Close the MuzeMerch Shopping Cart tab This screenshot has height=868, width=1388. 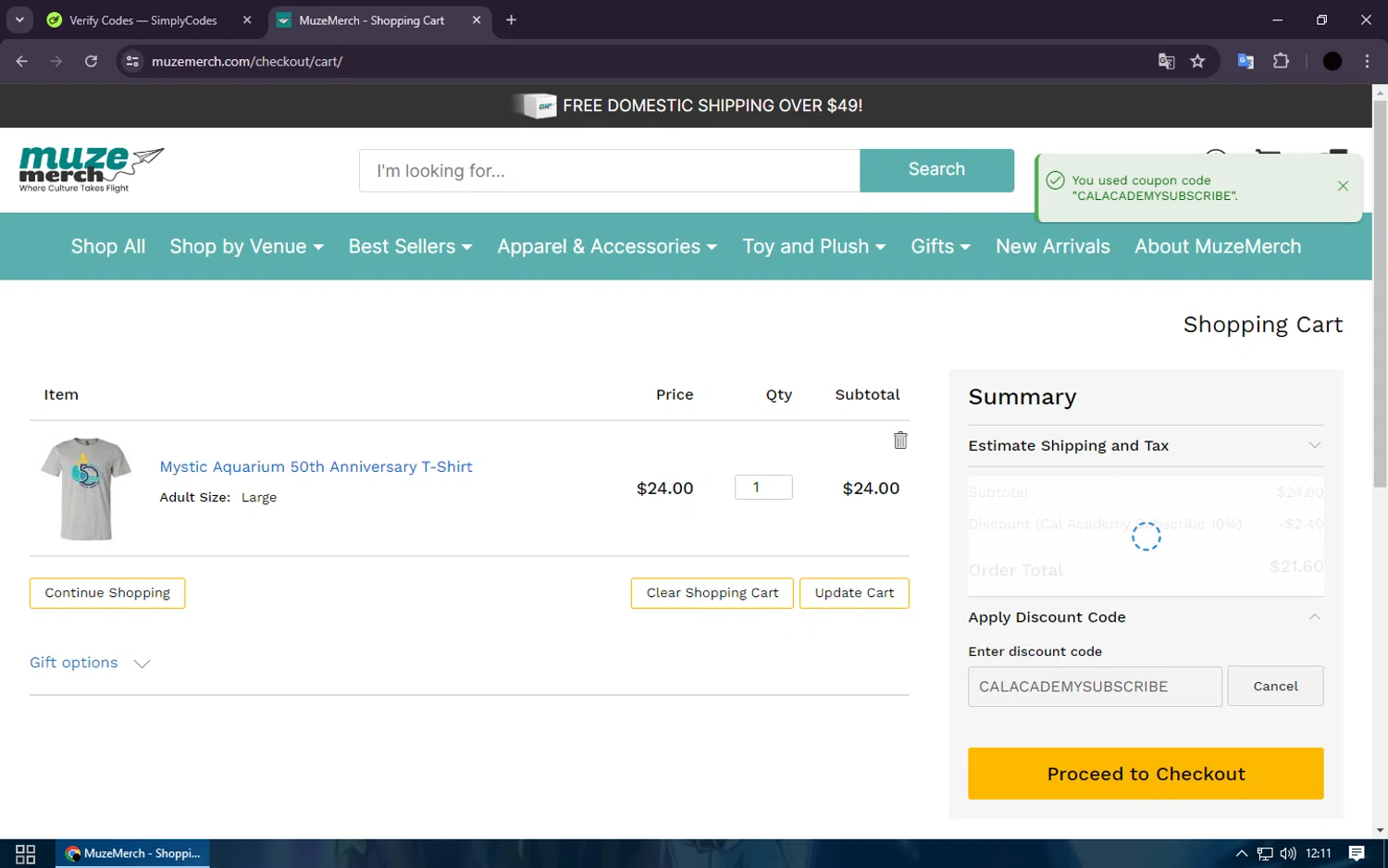pyautogui.click(x=477, y=19)
